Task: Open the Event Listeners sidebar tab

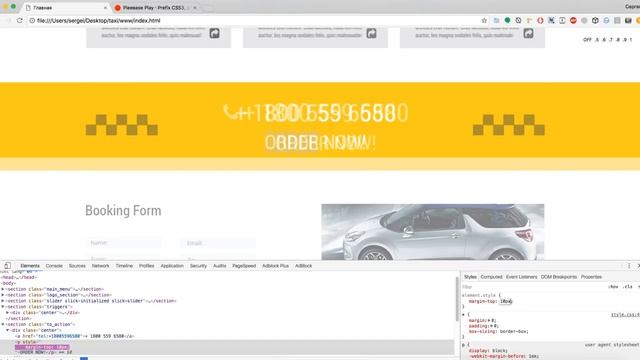Action: [522, 277]
